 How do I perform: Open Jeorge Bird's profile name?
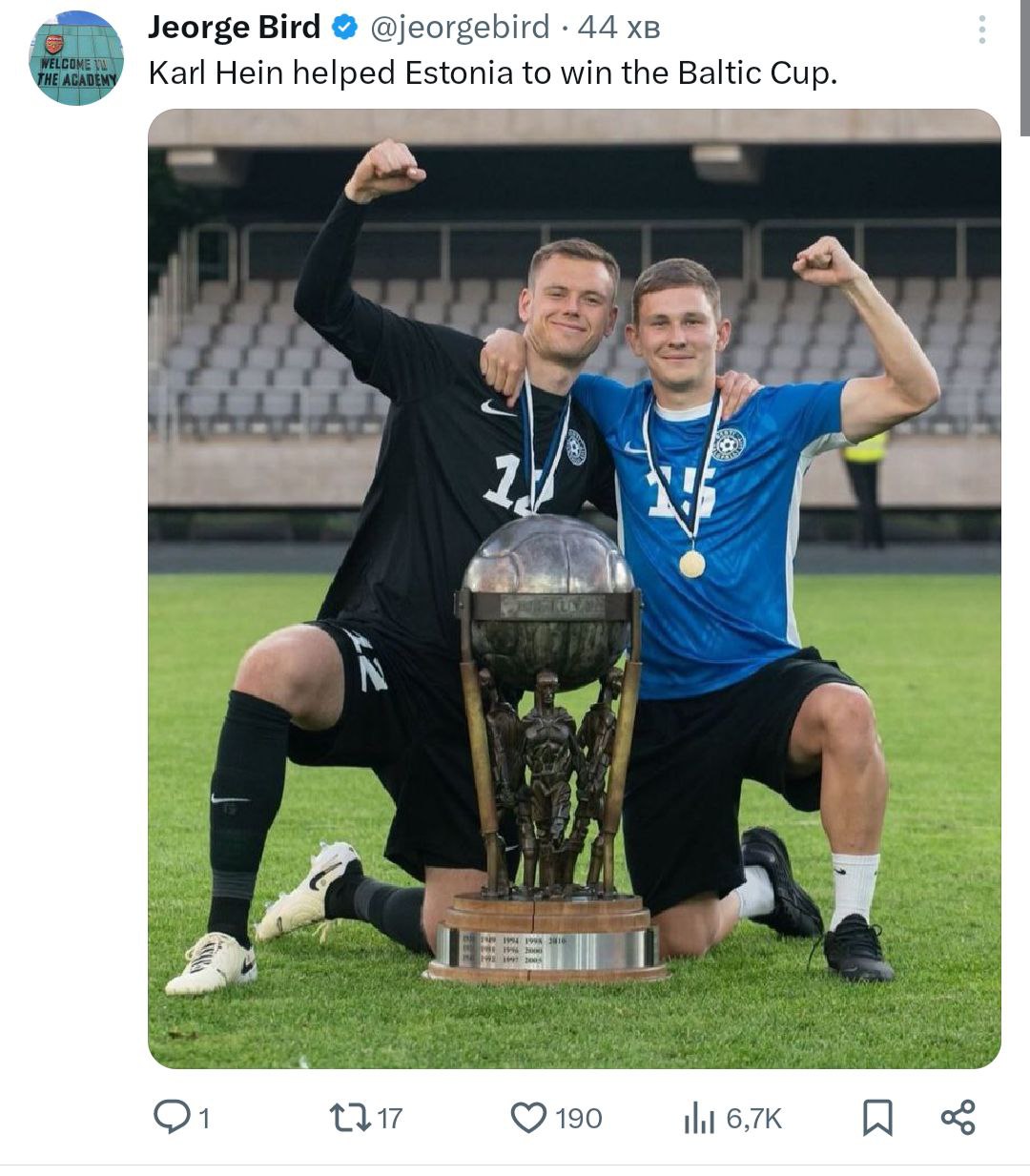235,28
